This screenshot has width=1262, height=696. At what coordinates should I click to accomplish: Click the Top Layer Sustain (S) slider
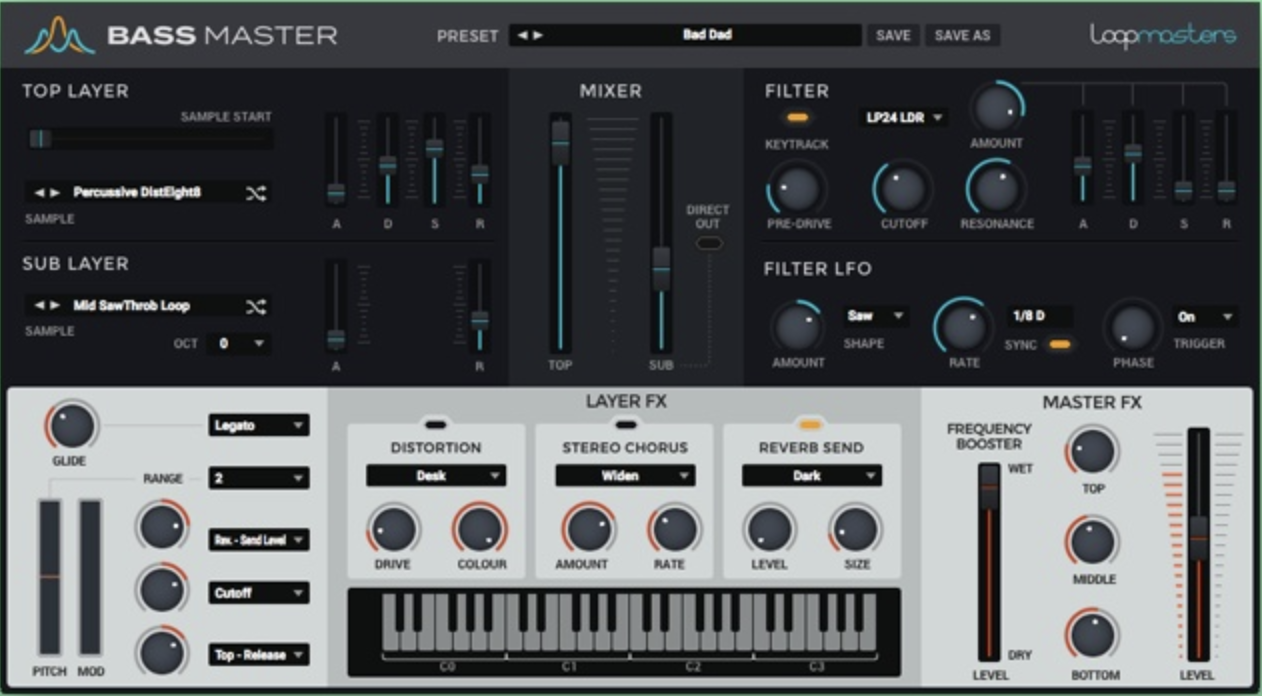tap(434, 160)
